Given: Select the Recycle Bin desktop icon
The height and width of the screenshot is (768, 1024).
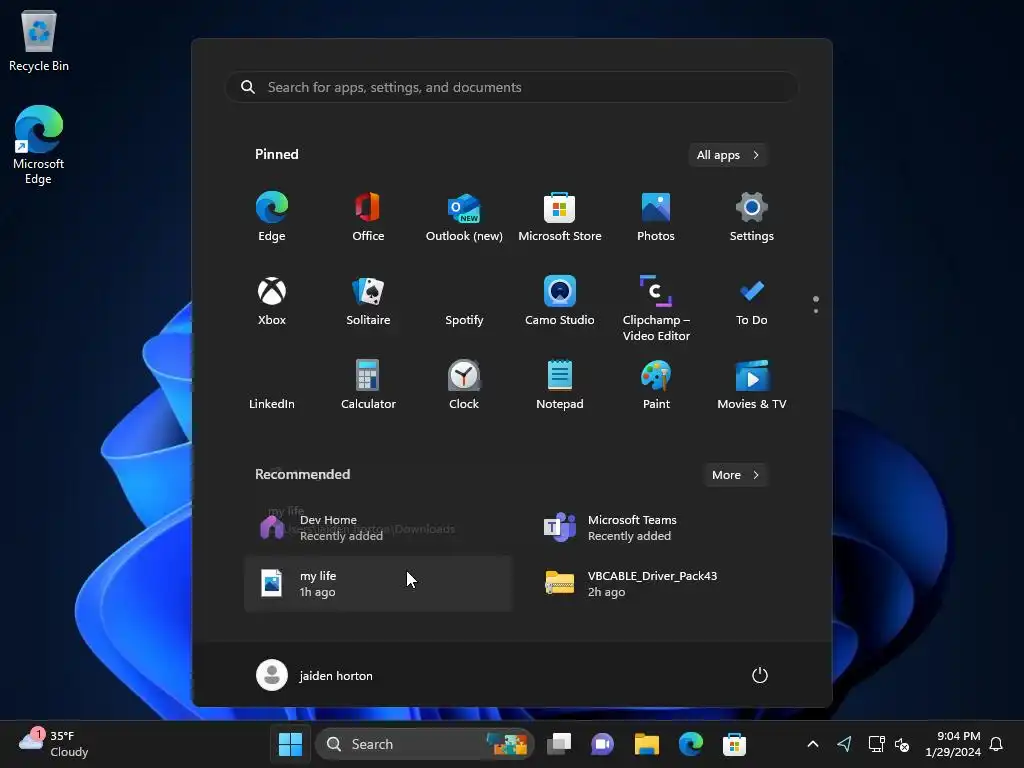Looking at the screenshot, I should [39, 41].
